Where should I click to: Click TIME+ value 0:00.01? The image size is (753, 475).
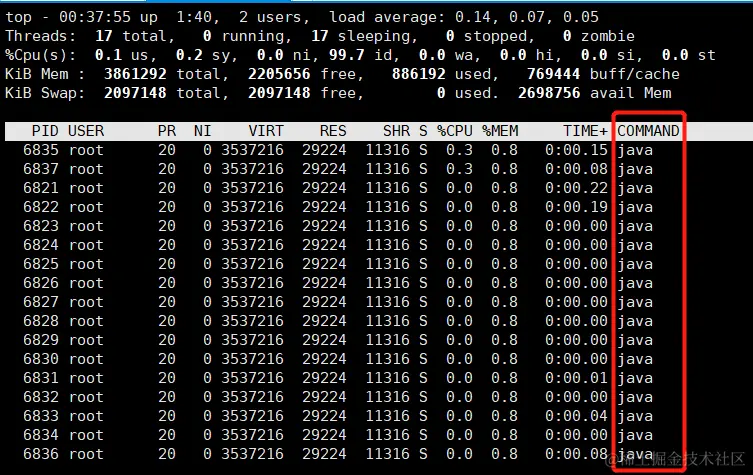coord(576,378)
